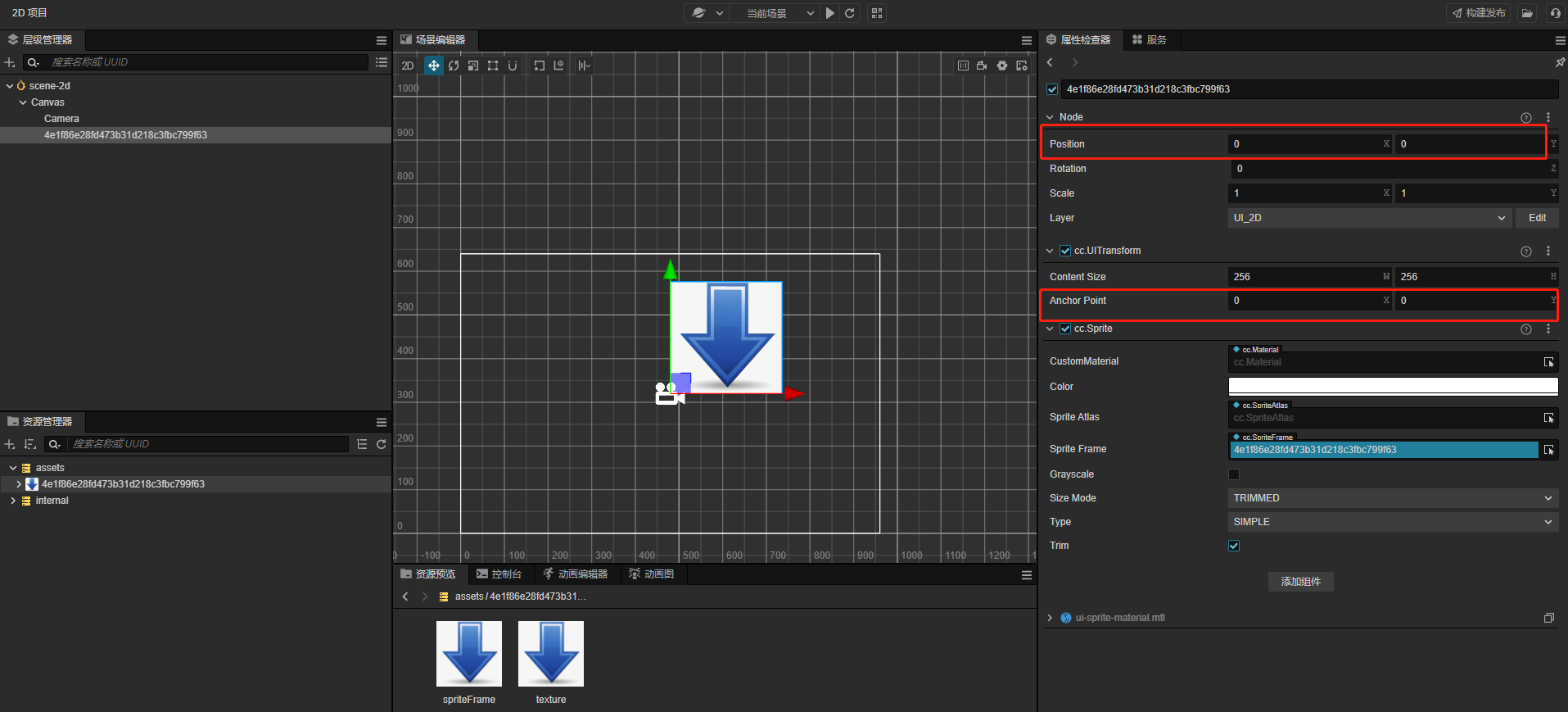Switch to the 服务 tab
1568x712 pixels.
[1150, 39]
